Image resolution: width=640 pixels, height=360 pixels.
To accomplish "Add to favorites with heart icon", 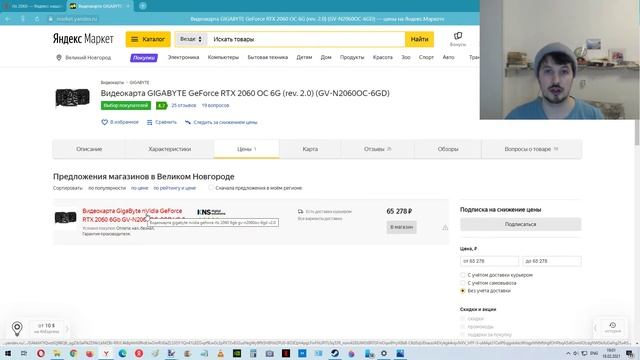I will 104,122.
